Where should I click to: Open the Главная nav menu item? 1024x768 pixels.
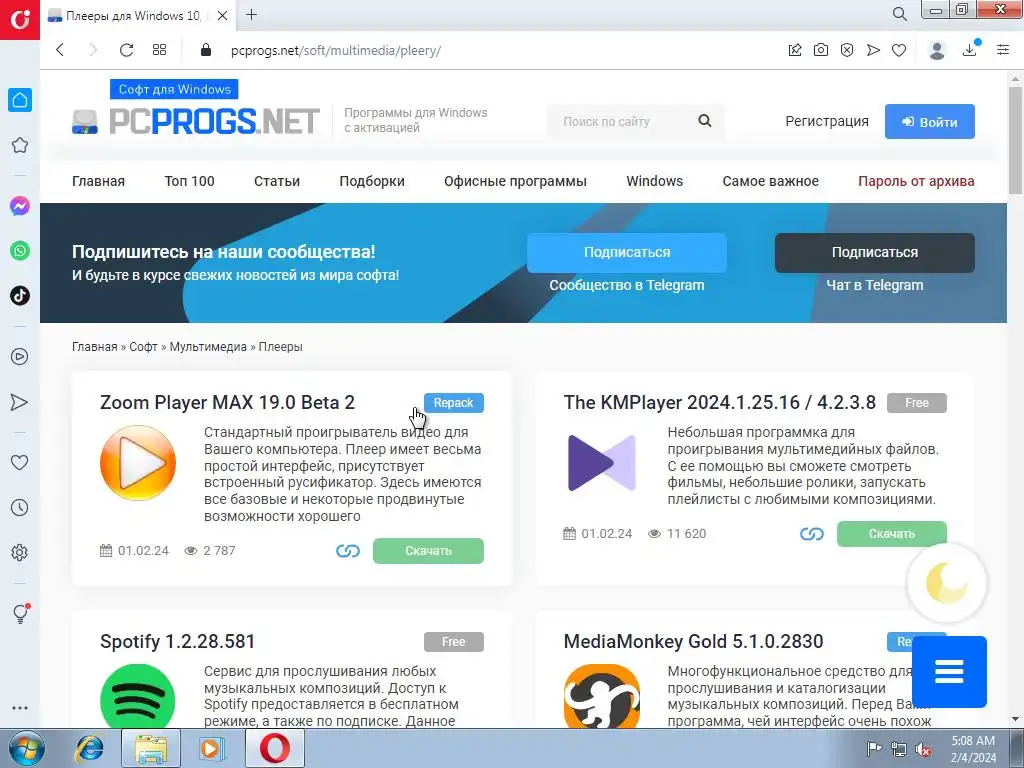[99, 182]
